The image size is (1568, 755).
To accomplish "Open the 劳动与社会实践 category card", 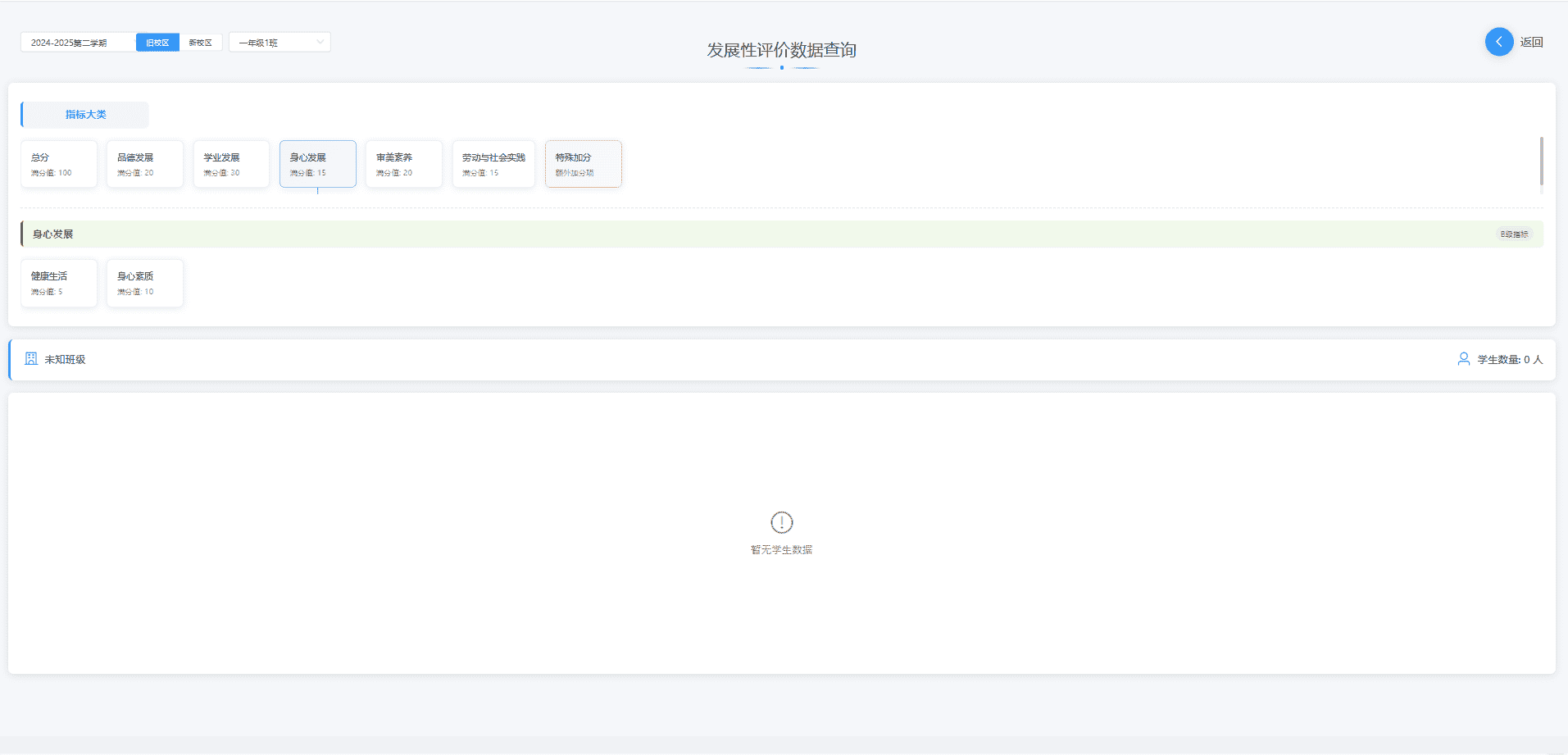I will click(x=493, y=164).
